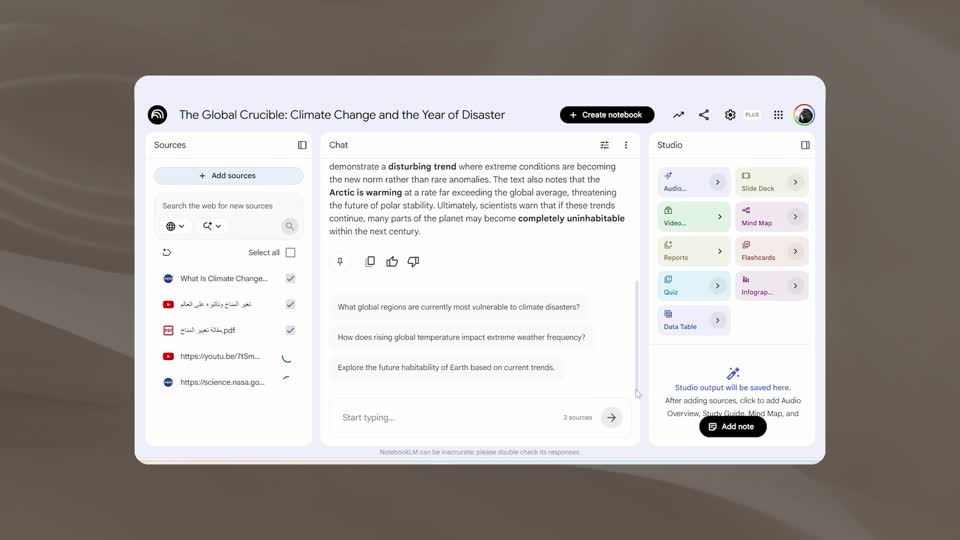Open the Google apps grid
This screenshot has height=540, width=960.
778,114
